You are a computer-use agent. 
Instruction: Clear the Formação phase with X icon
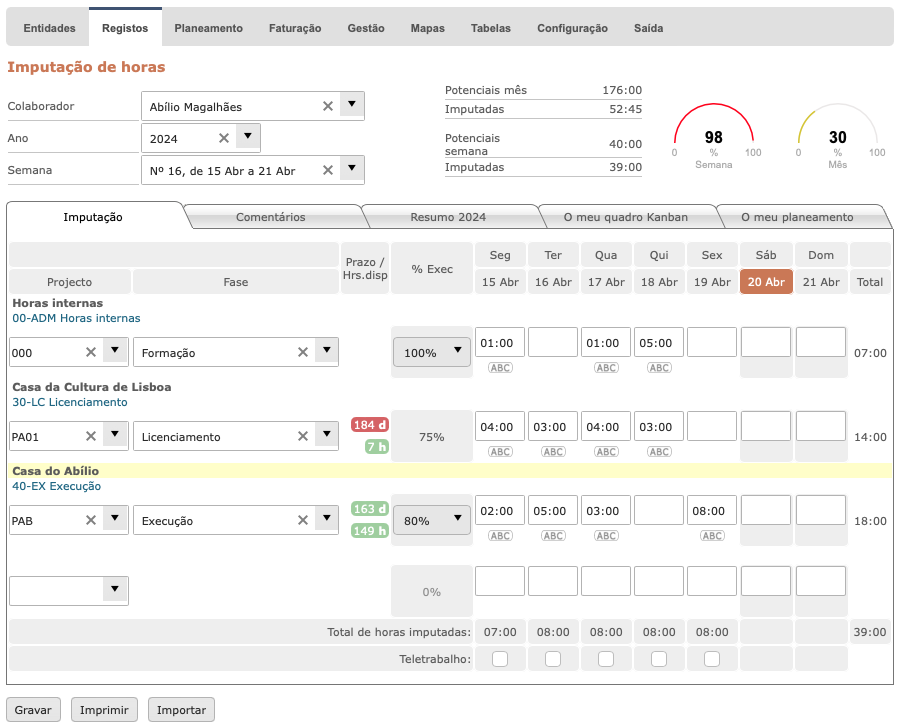pos(303,352)
